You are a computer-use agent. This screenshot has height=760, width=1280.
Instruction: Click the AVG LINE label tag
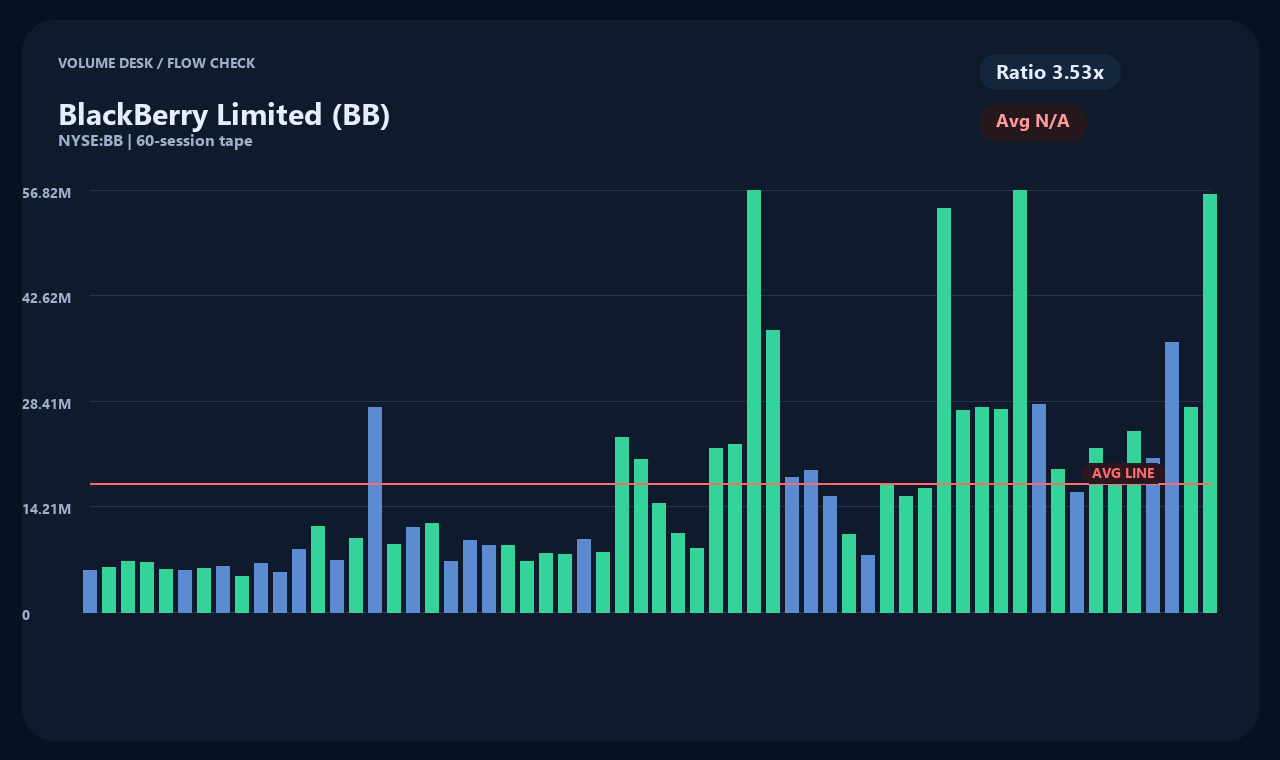point(1123,473)
